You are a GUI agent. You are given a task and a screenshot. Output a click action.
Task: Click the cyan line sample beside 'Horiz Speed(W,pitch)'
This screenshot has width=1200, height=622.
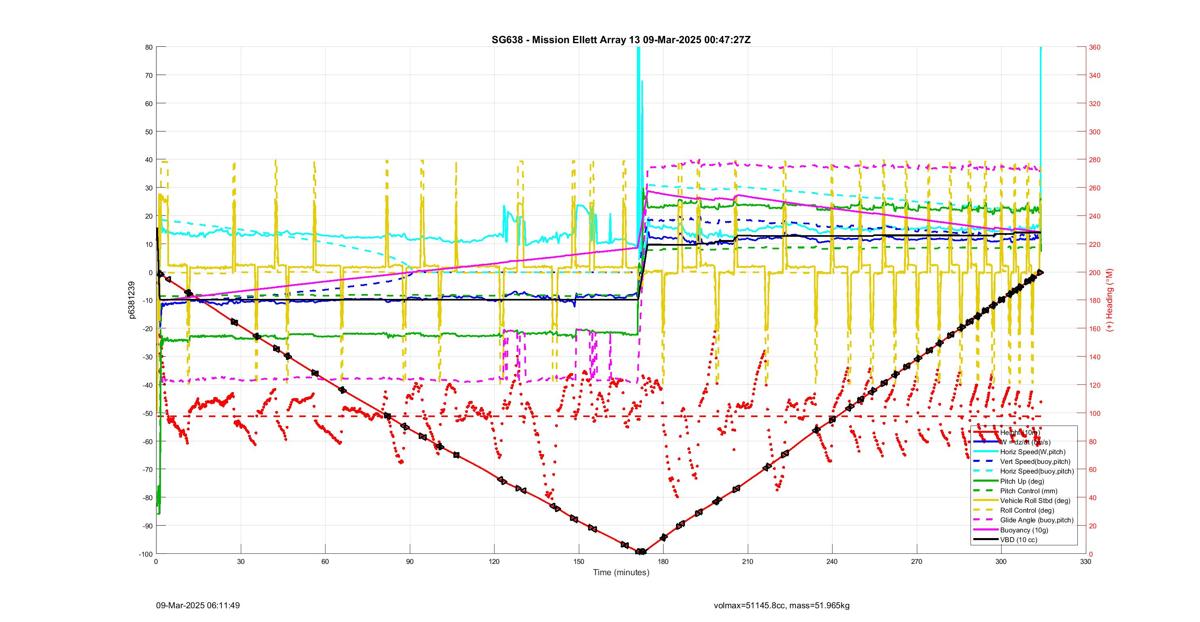click(986, 452)
